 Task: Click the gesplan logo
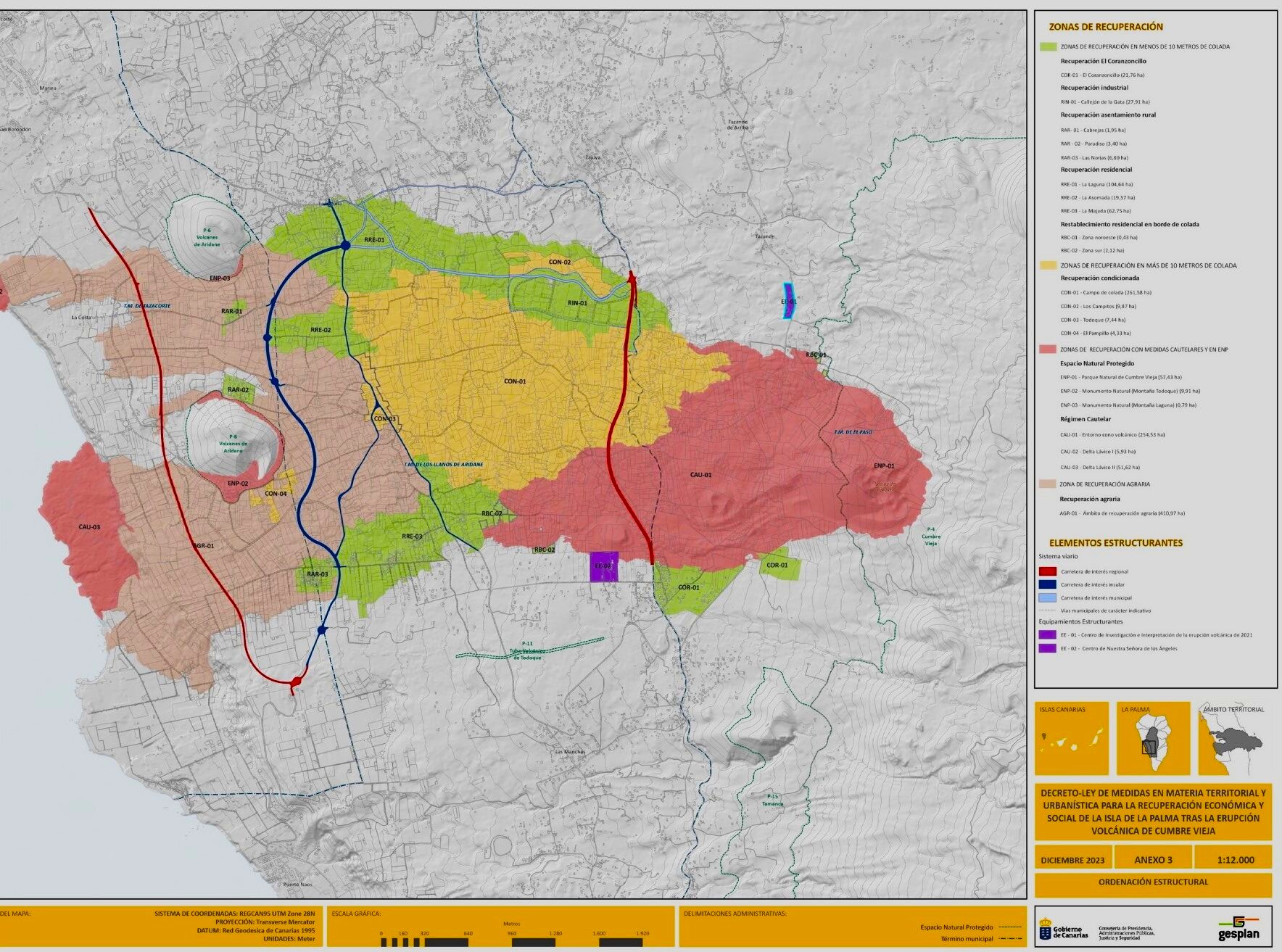[x=1238, y=929]
